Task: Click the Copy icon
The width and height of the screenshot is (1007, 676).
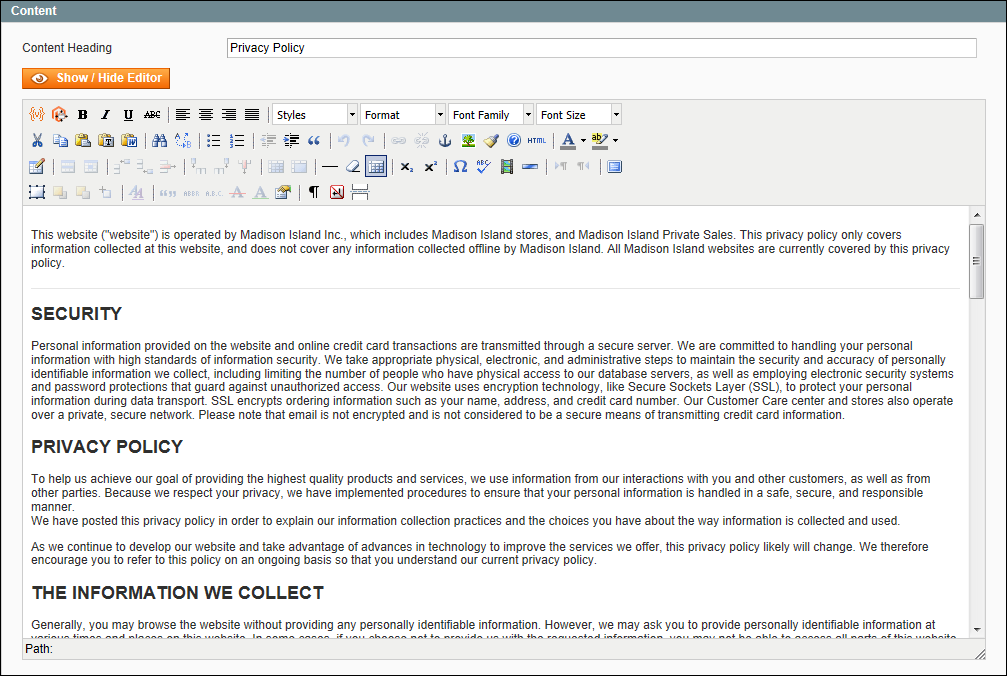Action: 60,140
